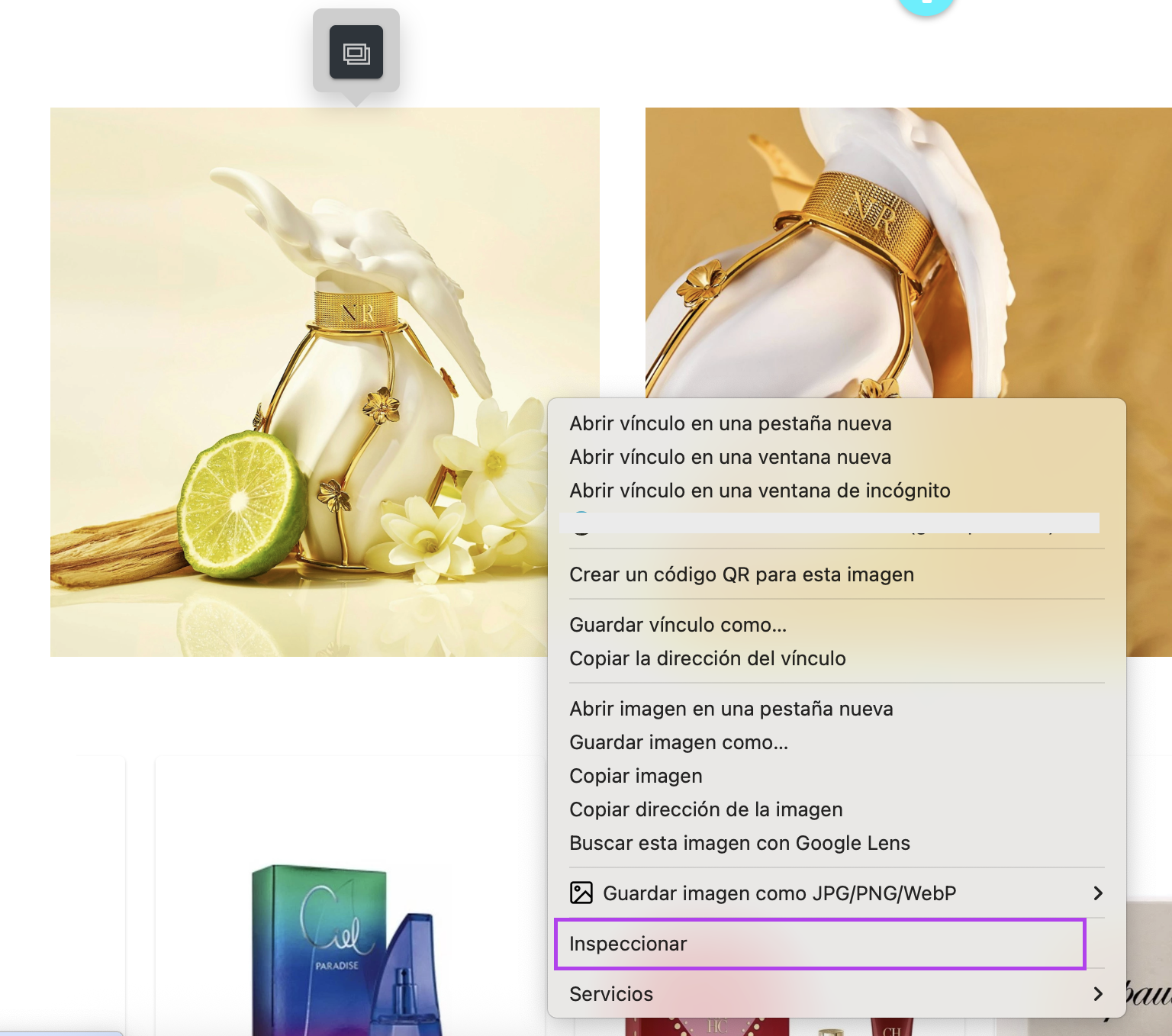This screenshot has height=1036, width=1172.
Task: Choose Abrir vínculo en una pestaña nueva
Action: (730, 423)
